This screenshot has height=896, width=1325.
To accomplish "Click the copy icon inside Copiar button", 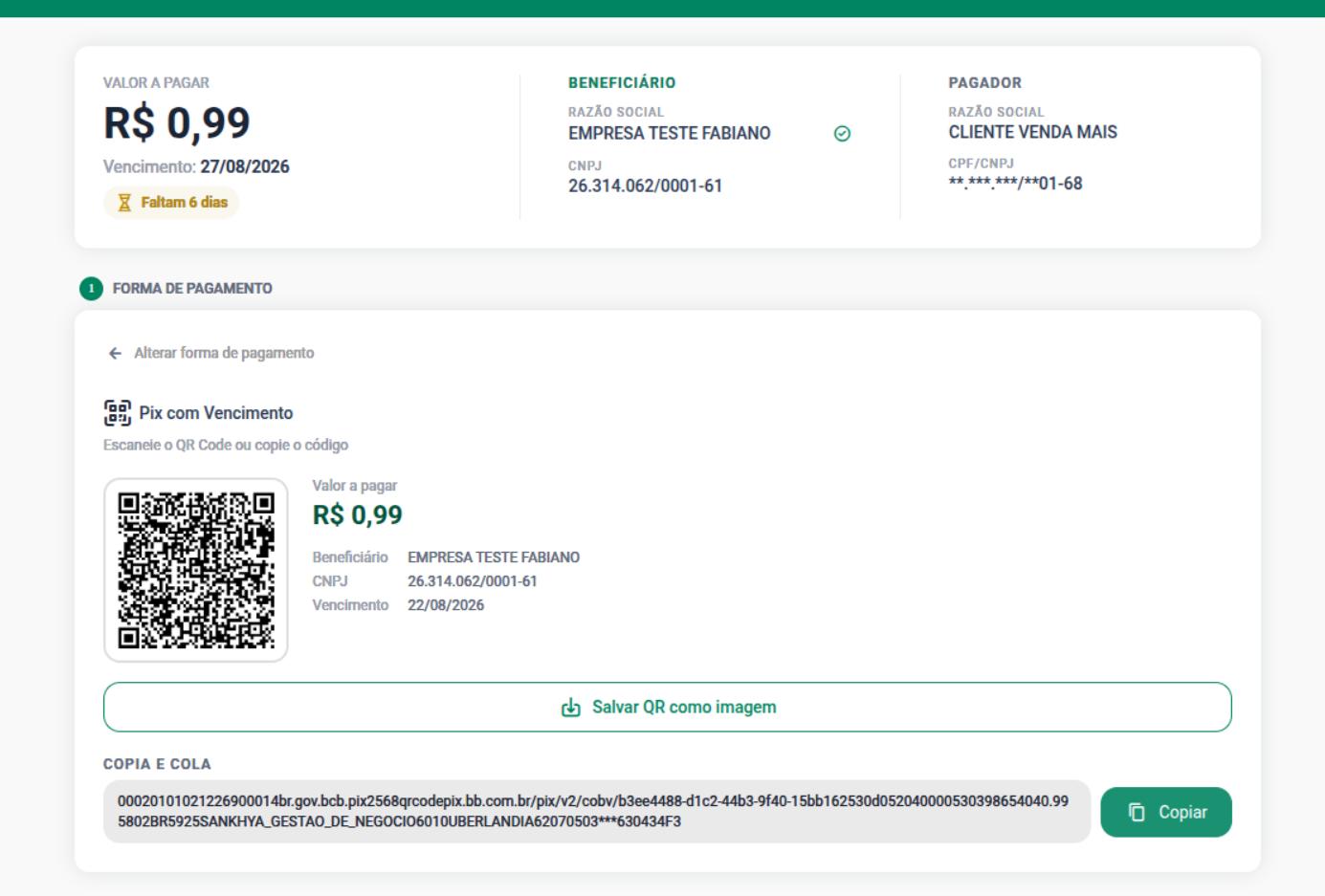I will coord(1137,812).
